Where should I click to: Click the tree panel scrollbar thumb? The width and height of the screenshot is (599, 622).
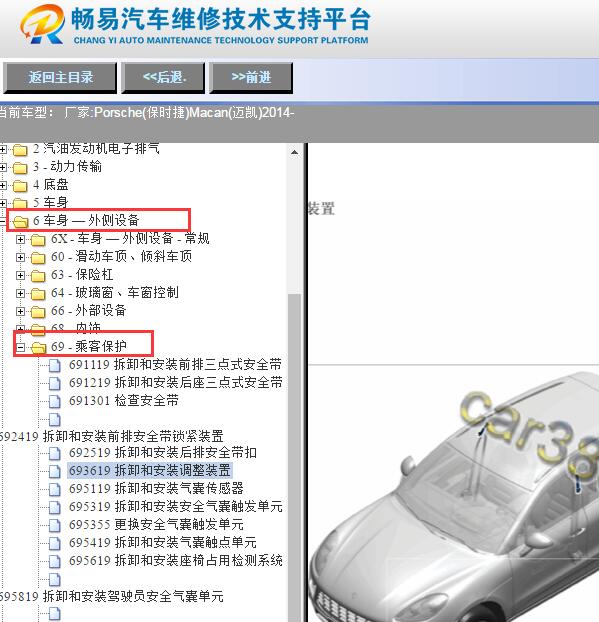294,457
